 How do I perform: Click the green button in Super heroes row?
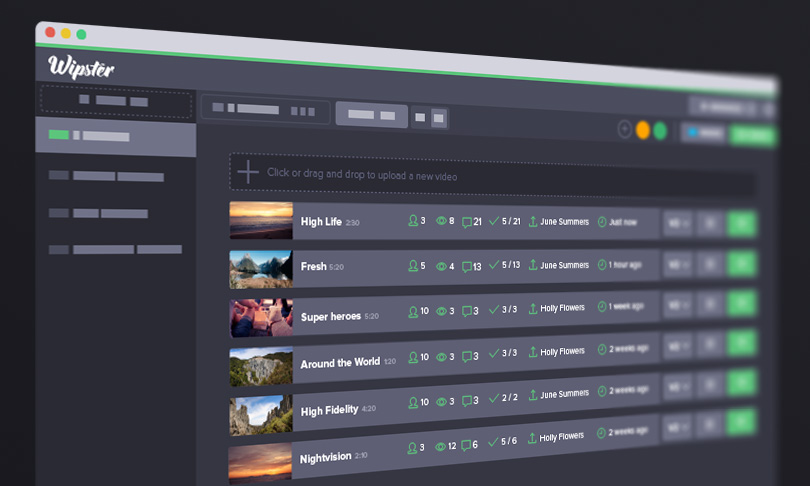click(741, 303)
